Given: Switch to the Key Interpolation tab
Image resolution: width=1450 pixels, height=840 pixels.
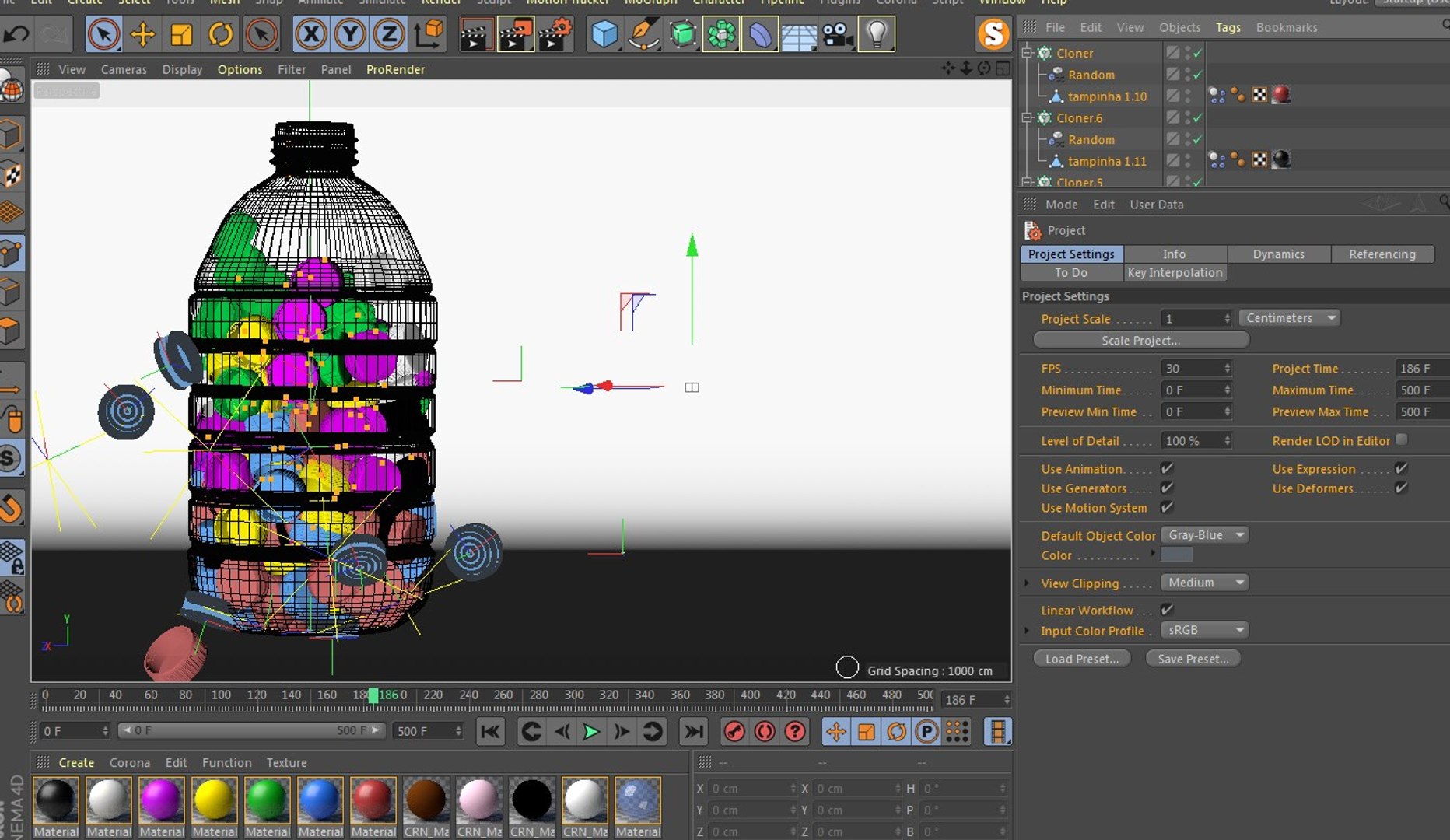Looking at the screenshot, I should point(1175,273).
